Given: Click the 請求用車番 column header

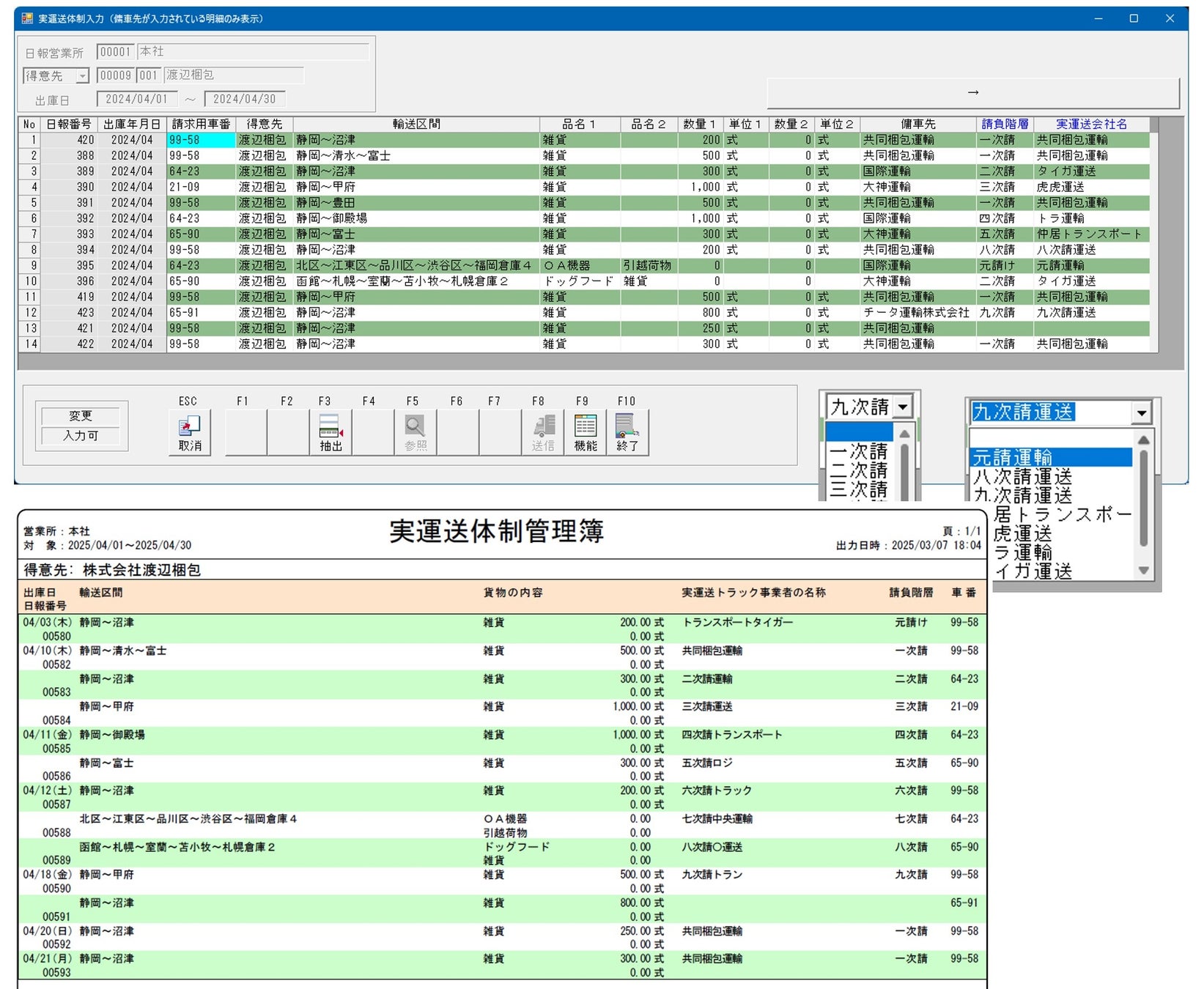Looking at the screenshot, I should 201,124.
